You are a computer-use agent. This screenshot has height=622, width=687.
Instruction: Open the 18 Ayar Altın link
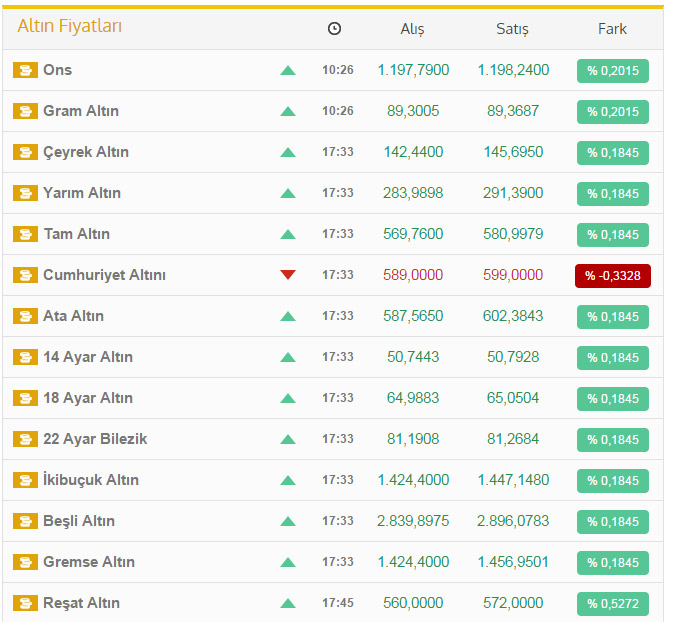pos(88,399)
